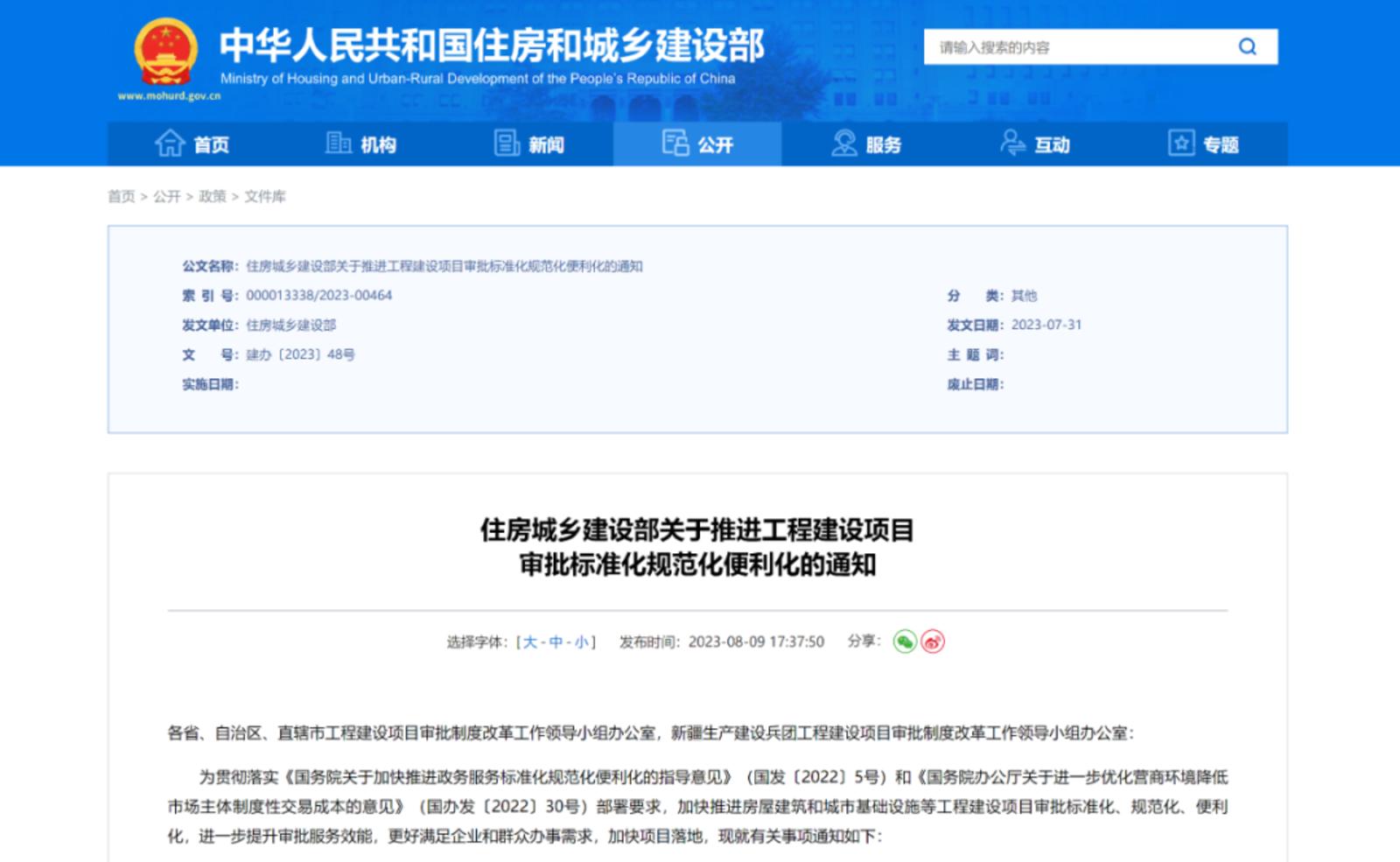The width and height of the screenshot is (1400, 862).
Task: Select the 首页 menu item
Action: pyautogui.click(x=210, y=144)
